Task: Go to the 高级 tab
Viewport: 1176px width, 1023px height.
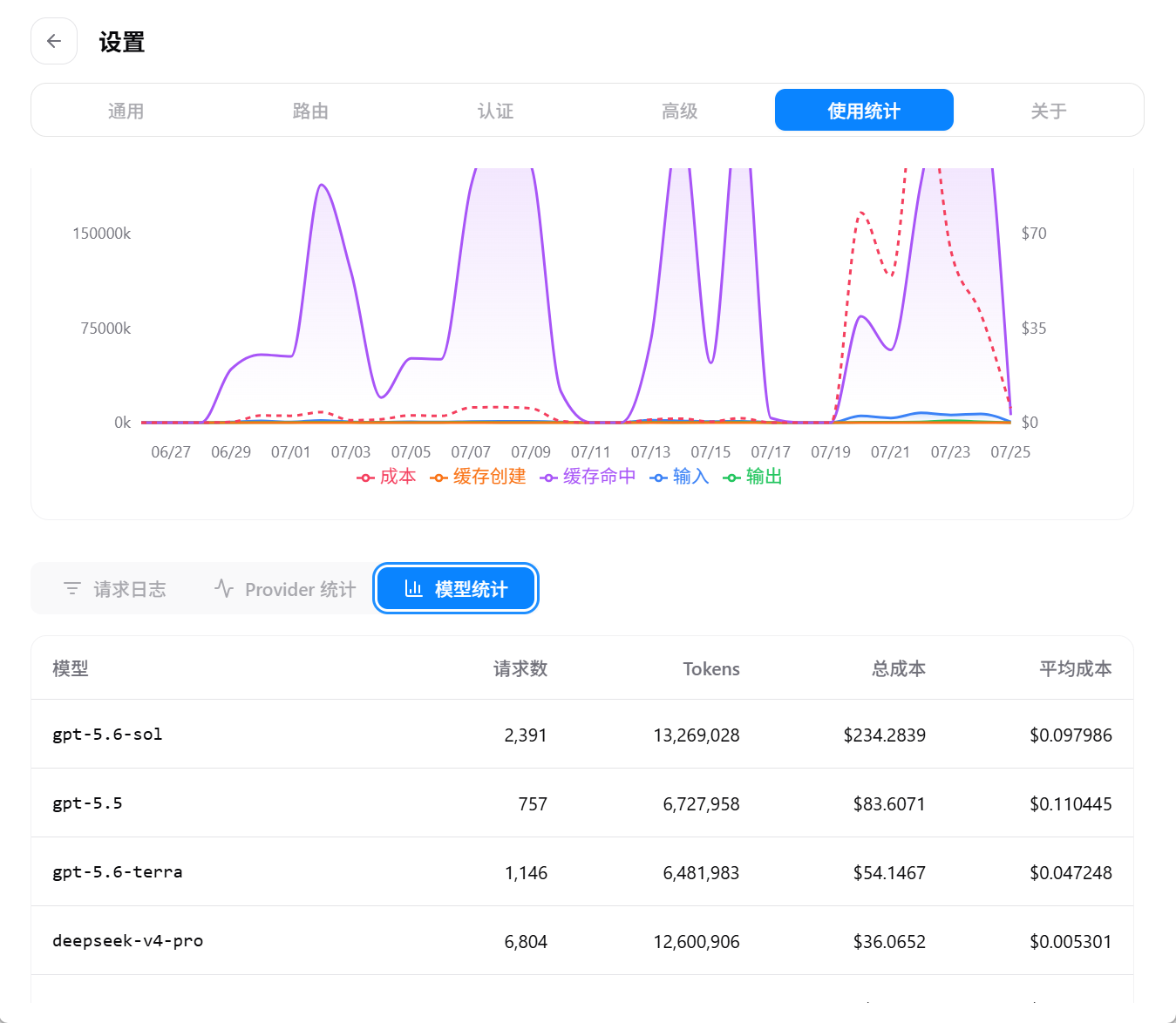Action: tap(680, 111)
